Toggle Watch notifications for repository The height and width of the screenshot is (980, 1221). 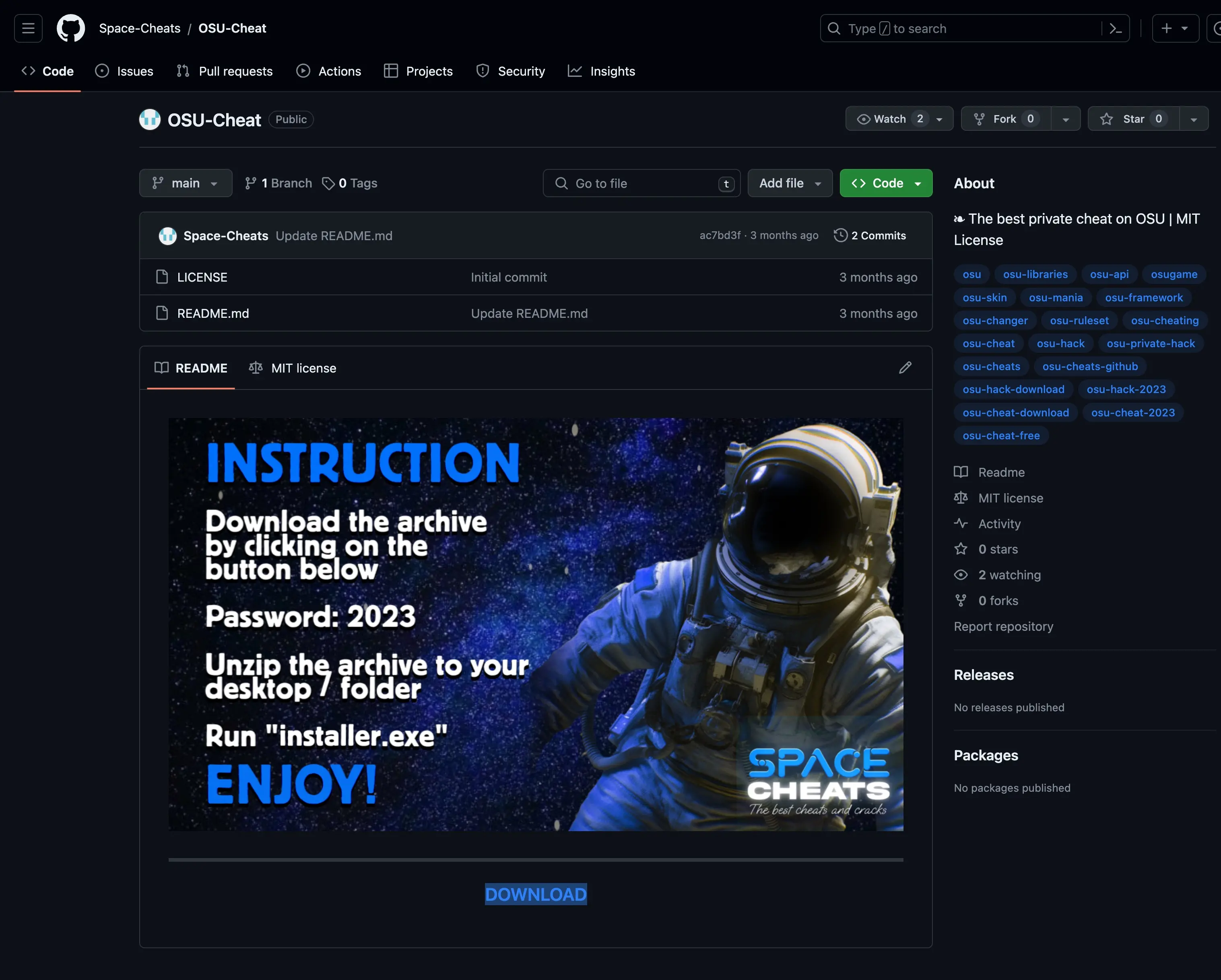[x=889, y=119]
